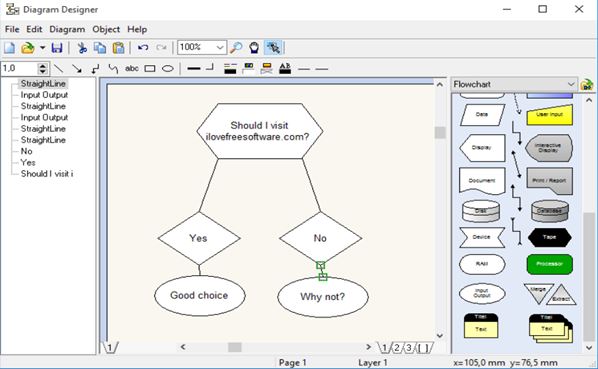Image resolution: width=598 pixels, height=369 pixels.
Task: Open the 100% zoom dropdown
Action: (x=220, y=48)
